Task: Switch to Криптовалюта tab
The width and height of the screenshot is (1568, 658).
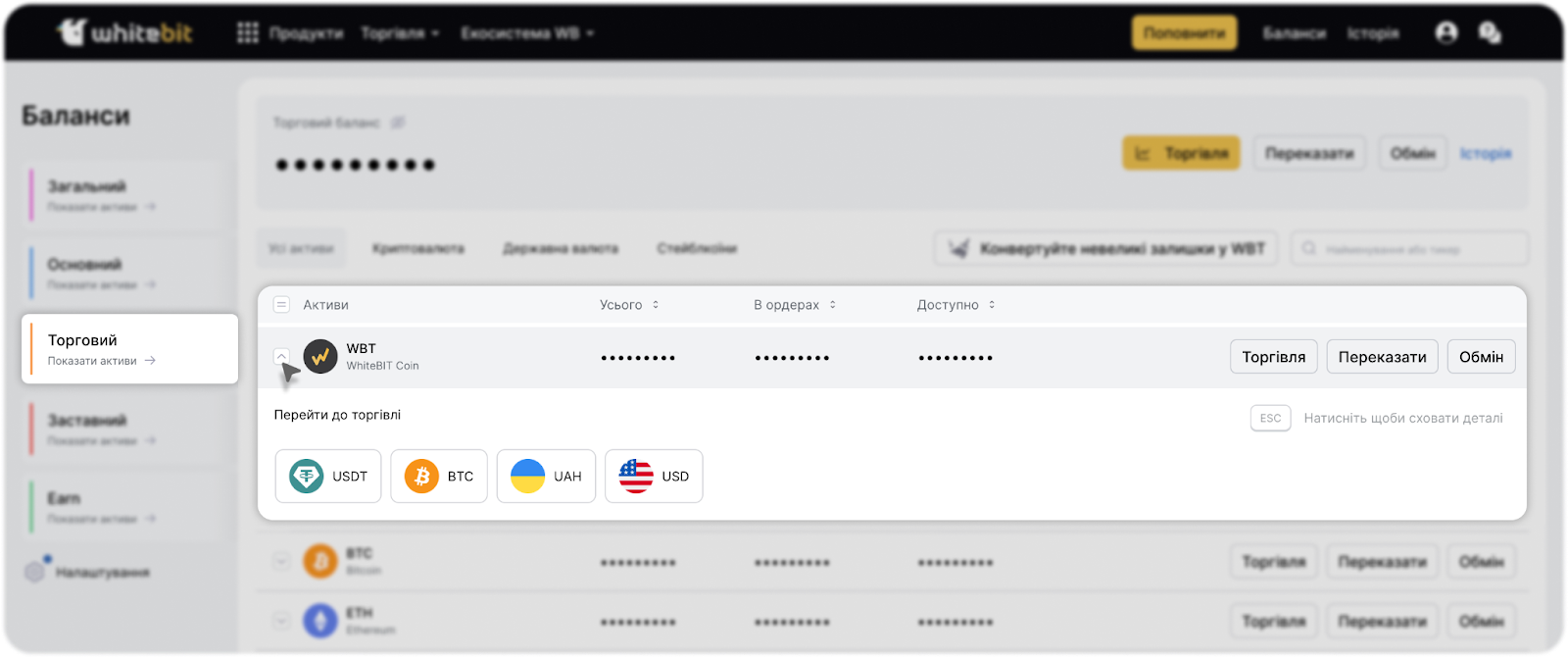Action: [418, 249]
